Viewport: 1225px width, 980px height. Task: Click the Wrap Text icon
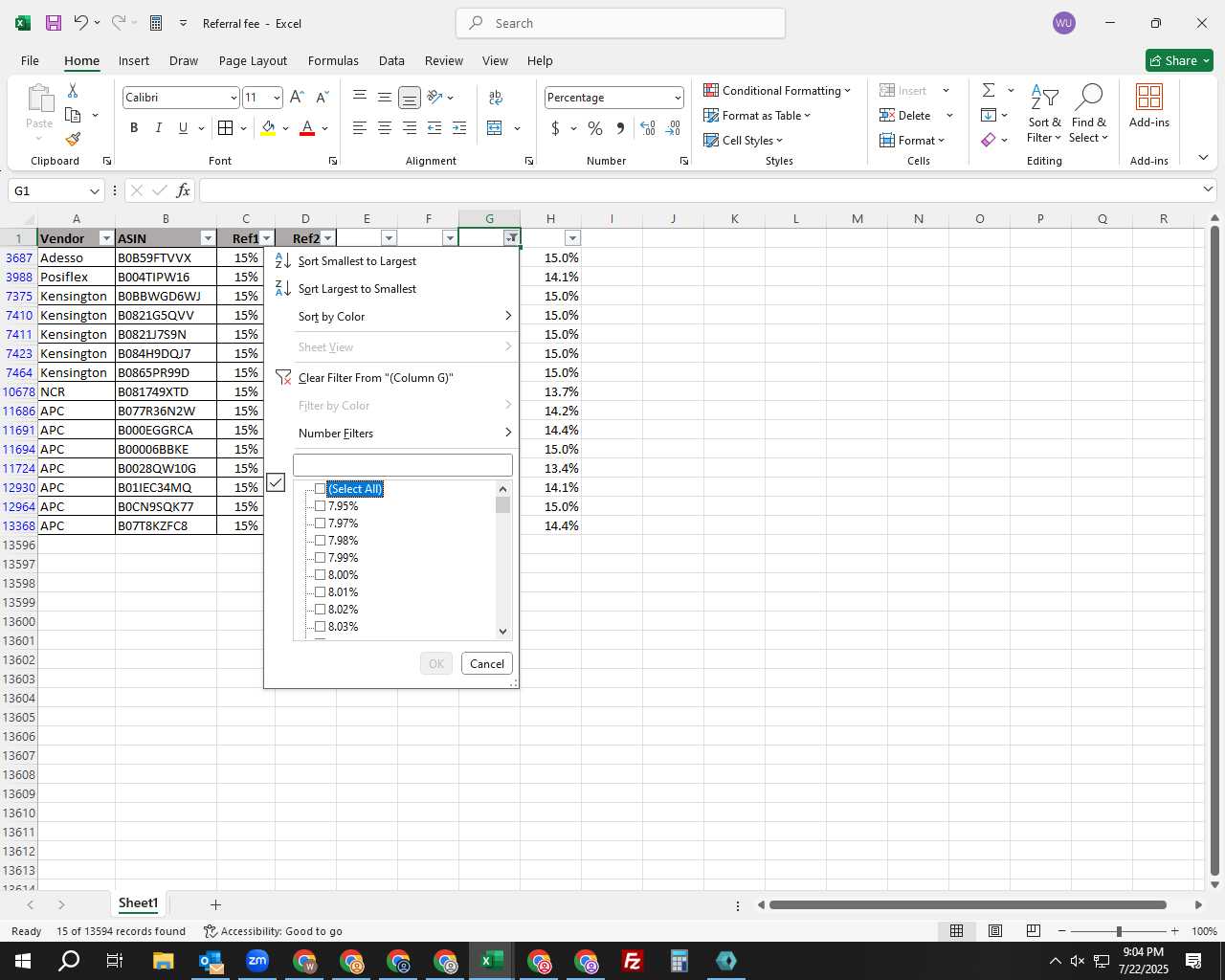click(x=496, y=97)
